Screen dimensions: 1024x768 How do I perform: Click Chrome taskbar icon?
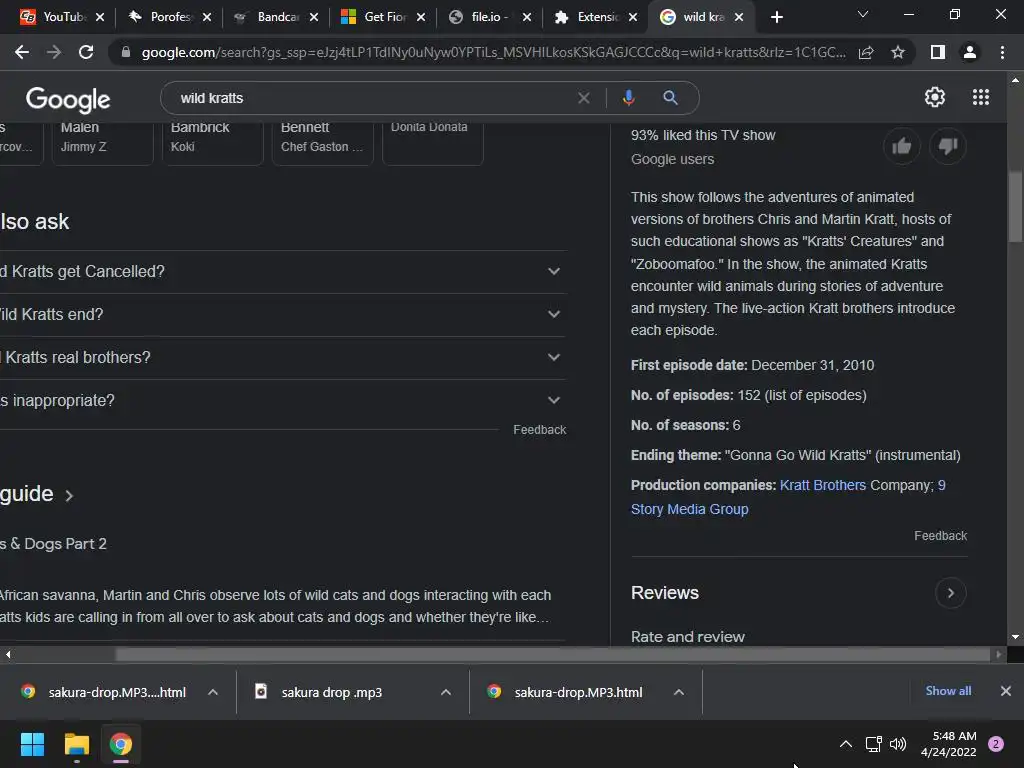pyautogui.click(x=121, y=744)
